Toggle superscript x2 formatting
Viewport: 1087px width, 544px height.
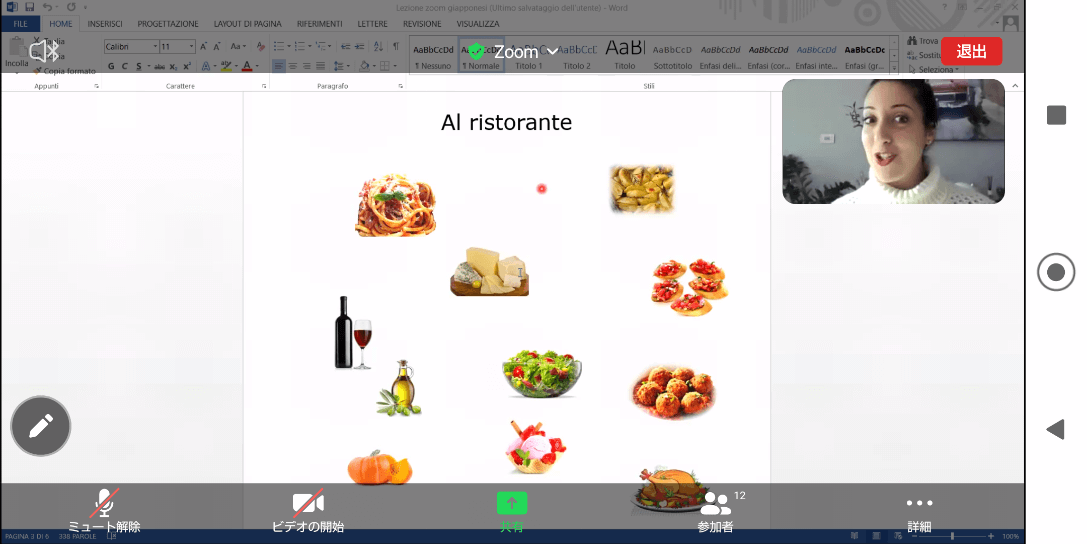(x=187, y=67)
